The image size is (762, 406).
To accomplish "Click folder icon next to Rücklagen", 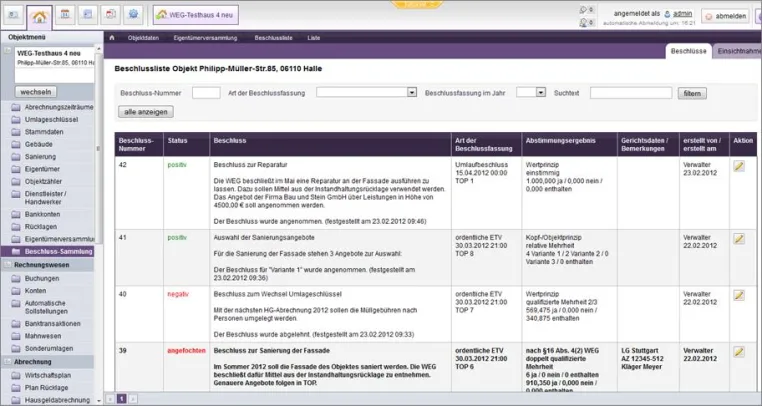I will tap(16, 227).
